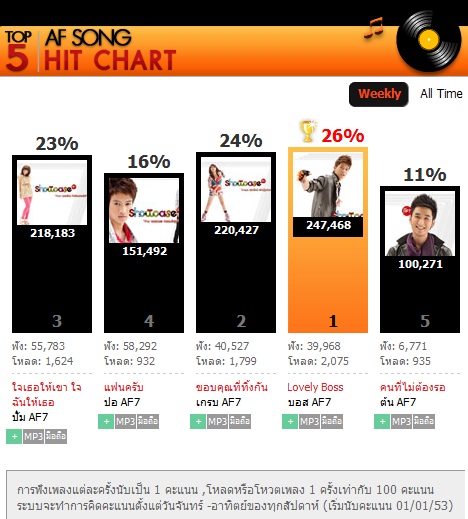Open song link แฟนครับ
Viewport: 468px width, 519px height.
tap(124, 387)
